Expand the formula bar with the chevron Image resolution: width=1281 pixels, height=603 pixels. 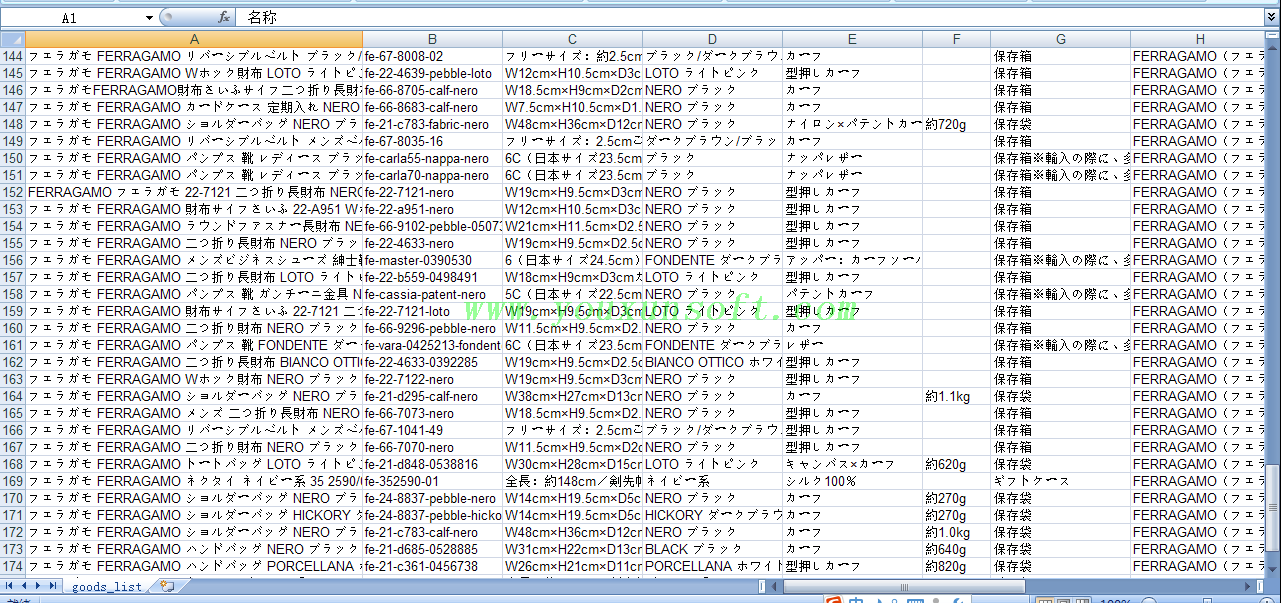coord(1271,17)
